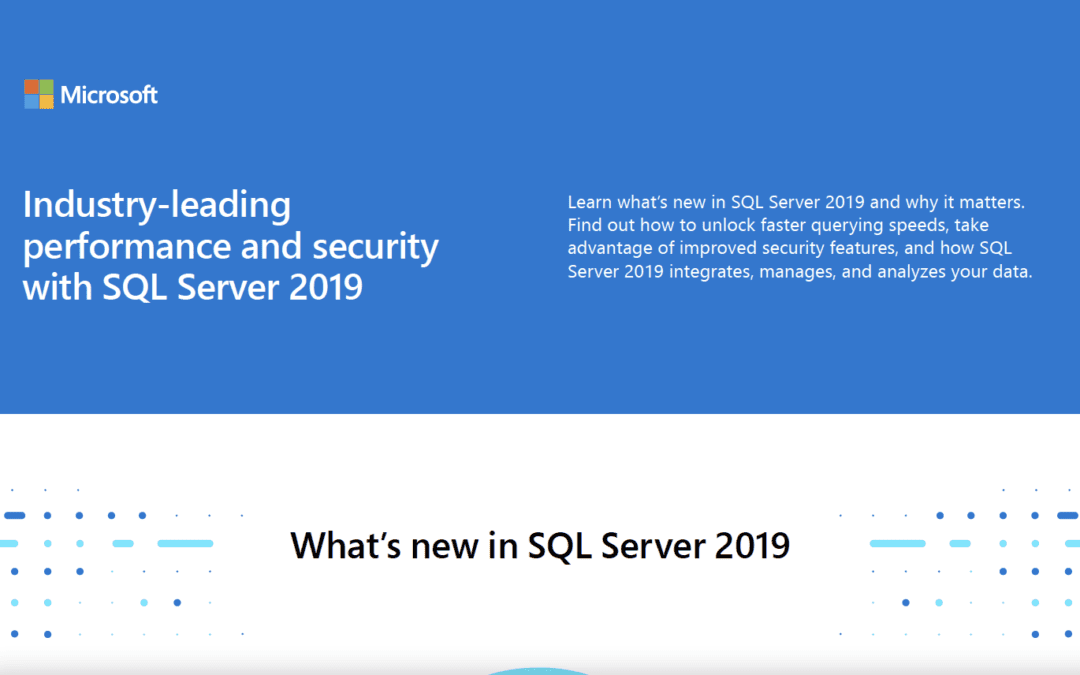Click the yellow square in the Microsoft logo
The image size is (1080, 675).
46,102
